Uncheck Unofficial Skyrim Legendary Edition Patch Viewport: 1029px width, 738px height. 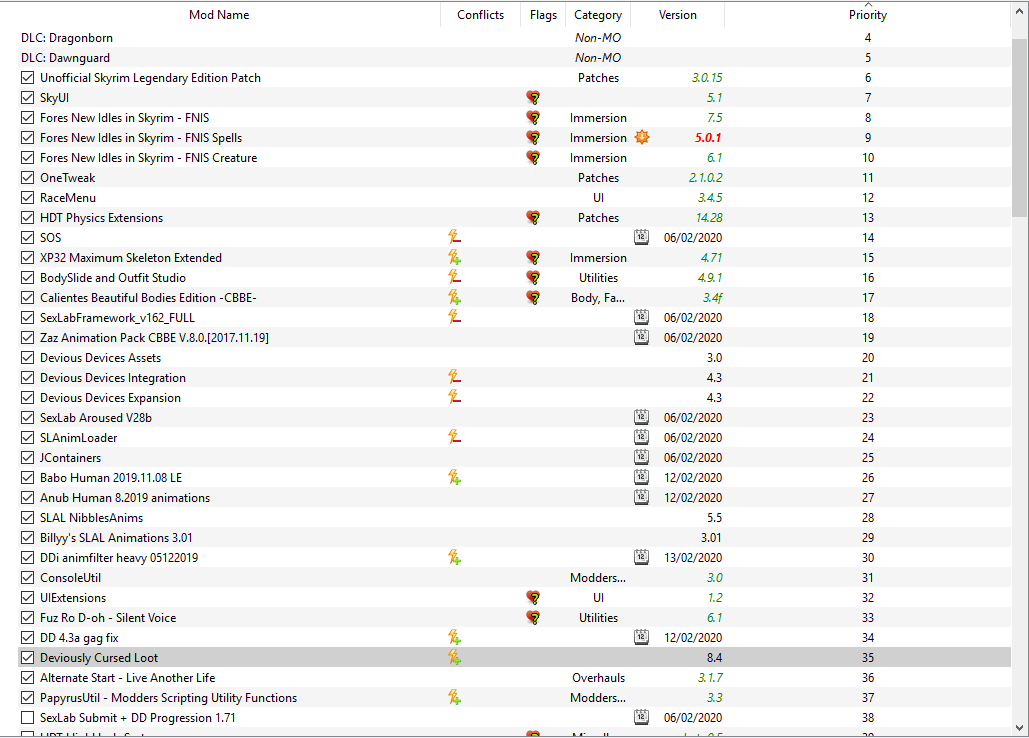(x=28, y=77)
